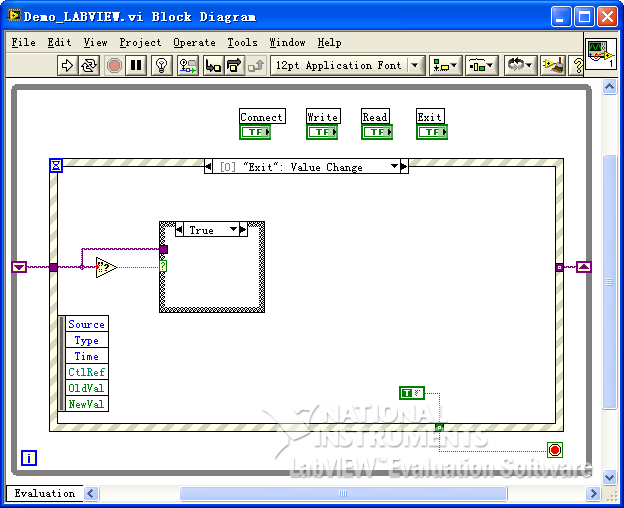Click the Connect label text
Image resolution: width=624 pixels, height=508 pixels.
(262, 117)
